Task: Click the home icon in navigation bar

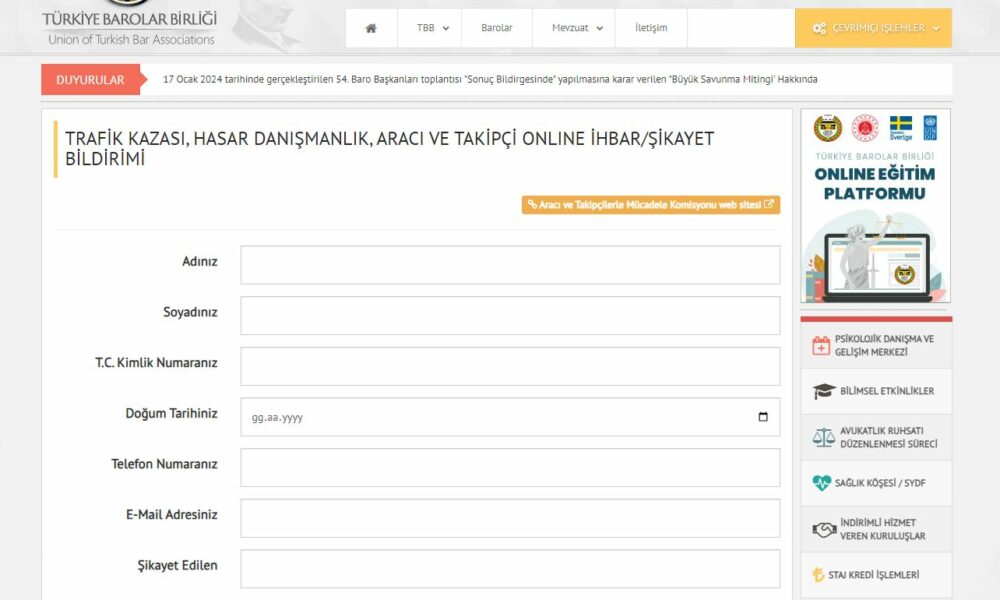Action: (371, 28)
